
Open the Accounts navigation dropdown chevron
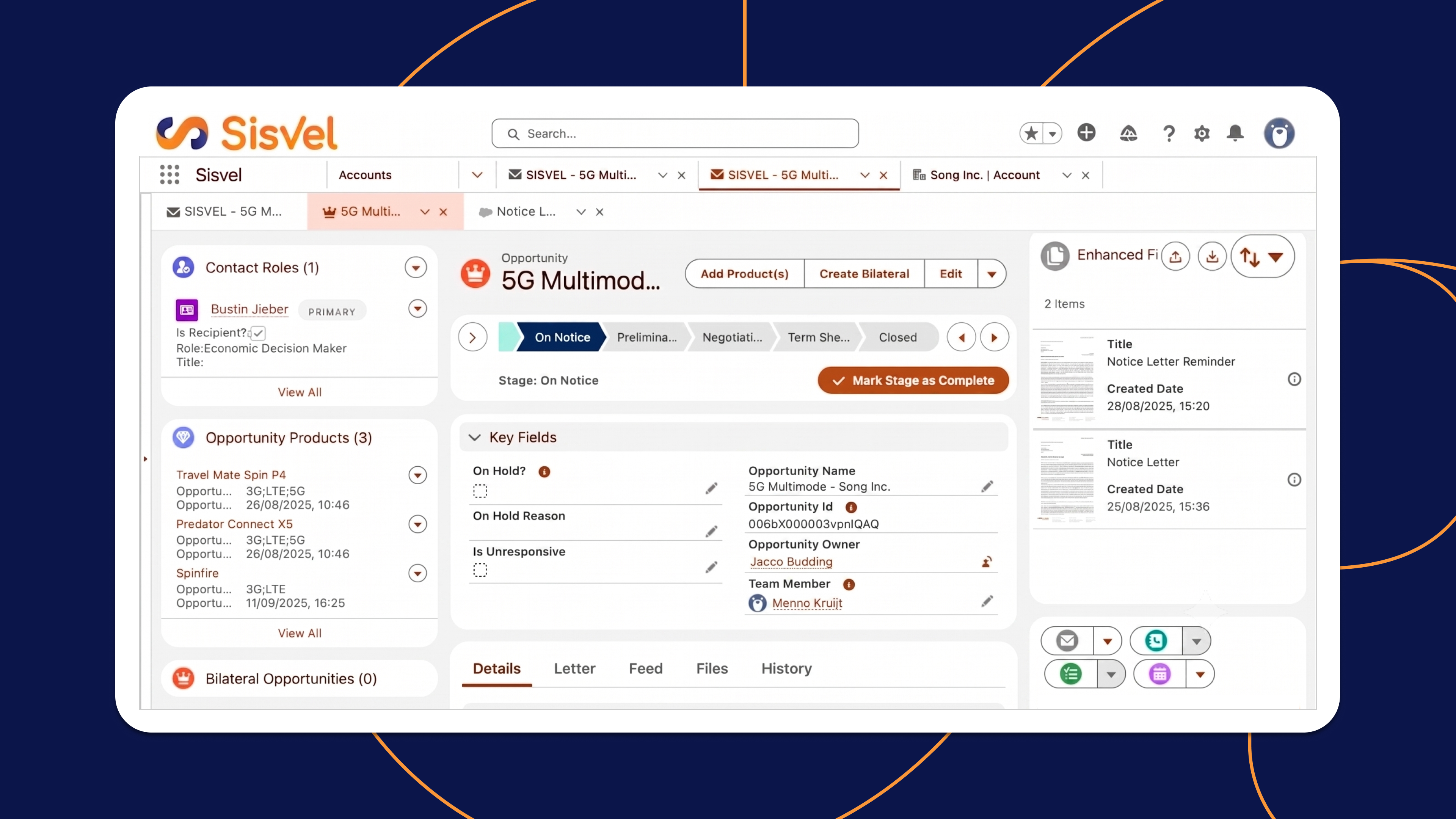pyautogui.click(x=477, y=175)
